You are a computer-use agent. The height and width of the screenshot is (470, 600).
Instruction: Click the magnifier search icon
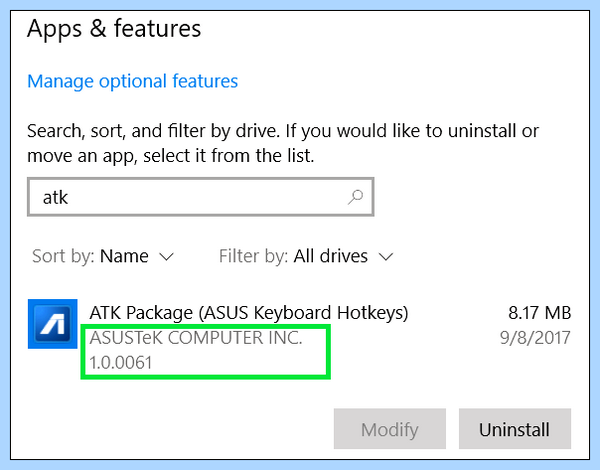[355, 197]
